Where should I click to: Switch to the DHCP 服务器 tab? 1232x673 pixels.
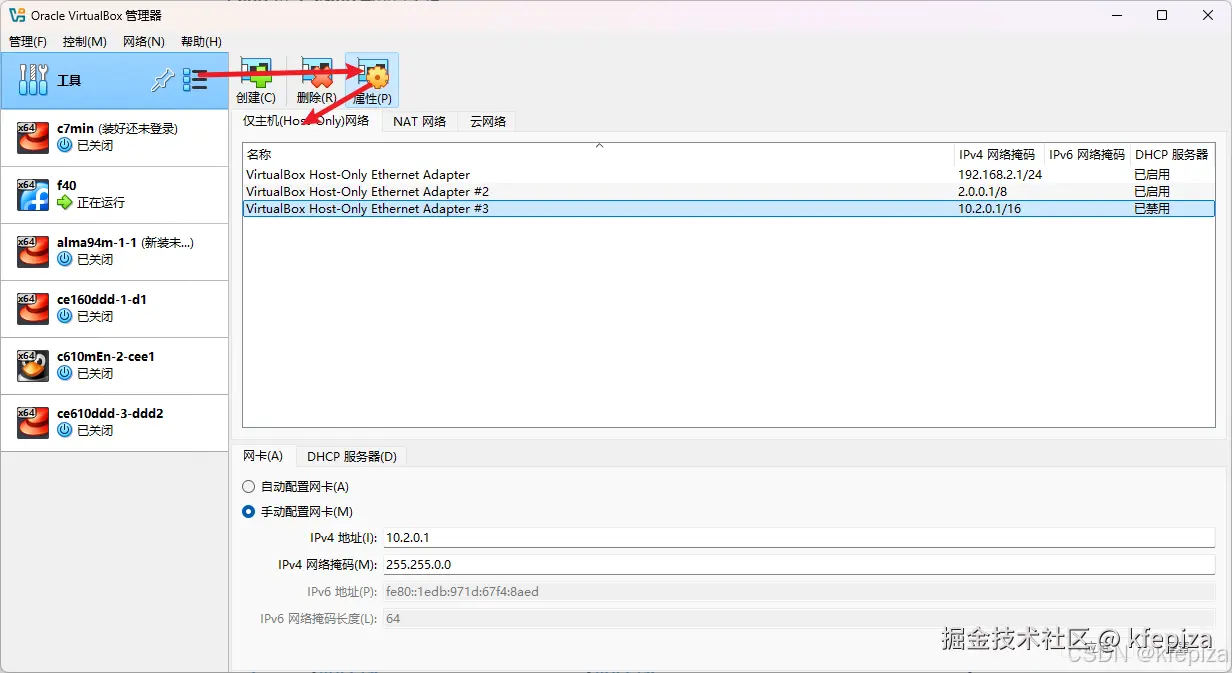(352, 456)
